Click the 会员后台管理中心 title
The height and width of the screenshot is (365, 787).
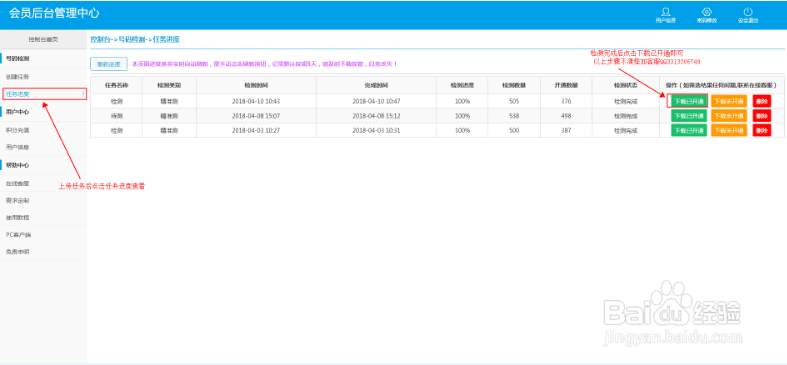[54, 13]
